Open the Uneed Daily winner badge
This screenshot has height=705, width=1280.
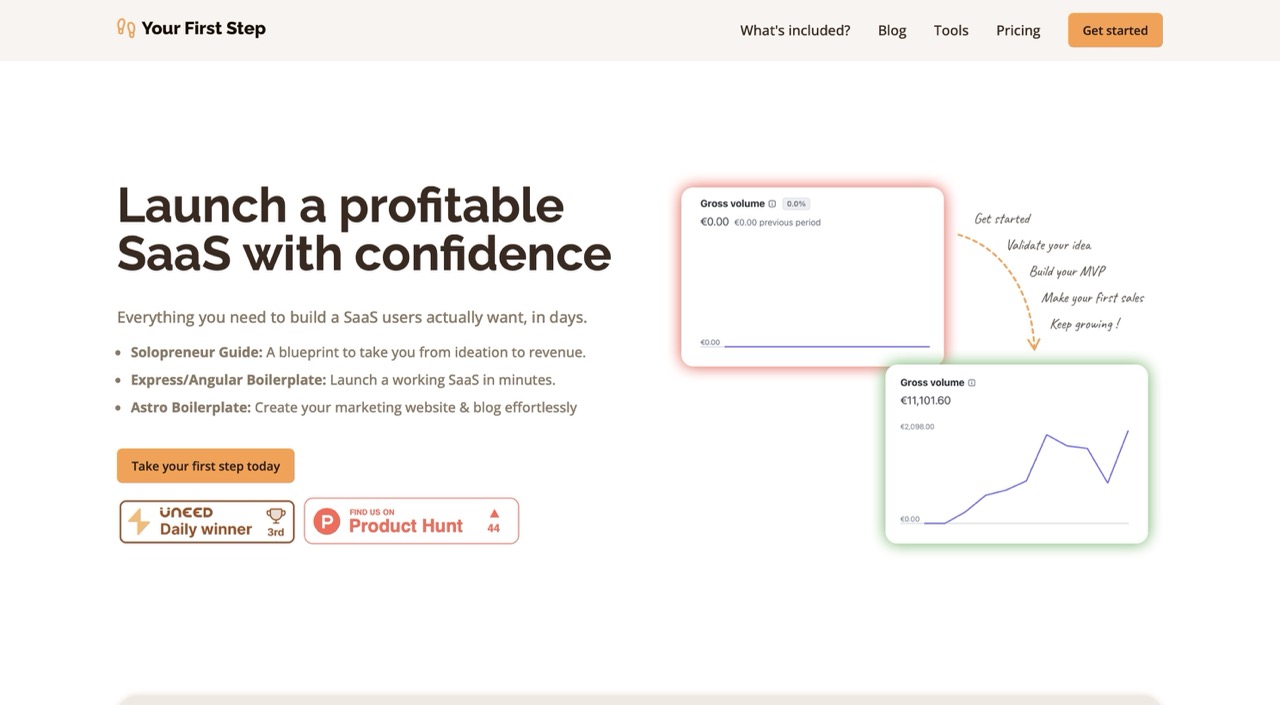click(207, 521)
